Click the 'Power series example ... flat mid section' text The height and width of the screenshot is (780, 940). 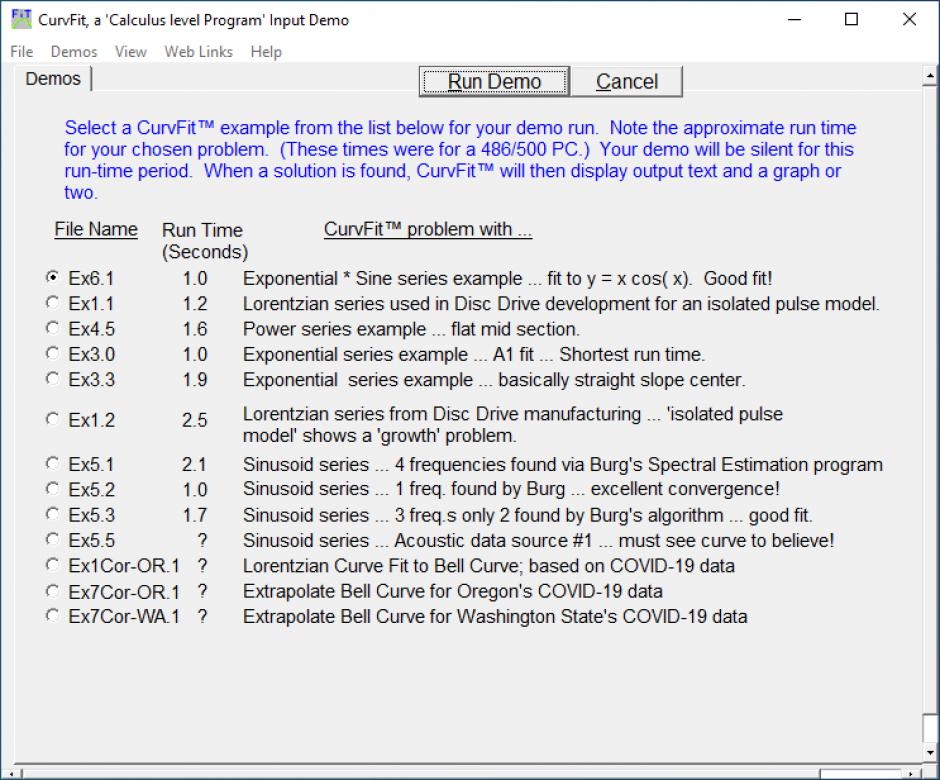coord(411,329)
